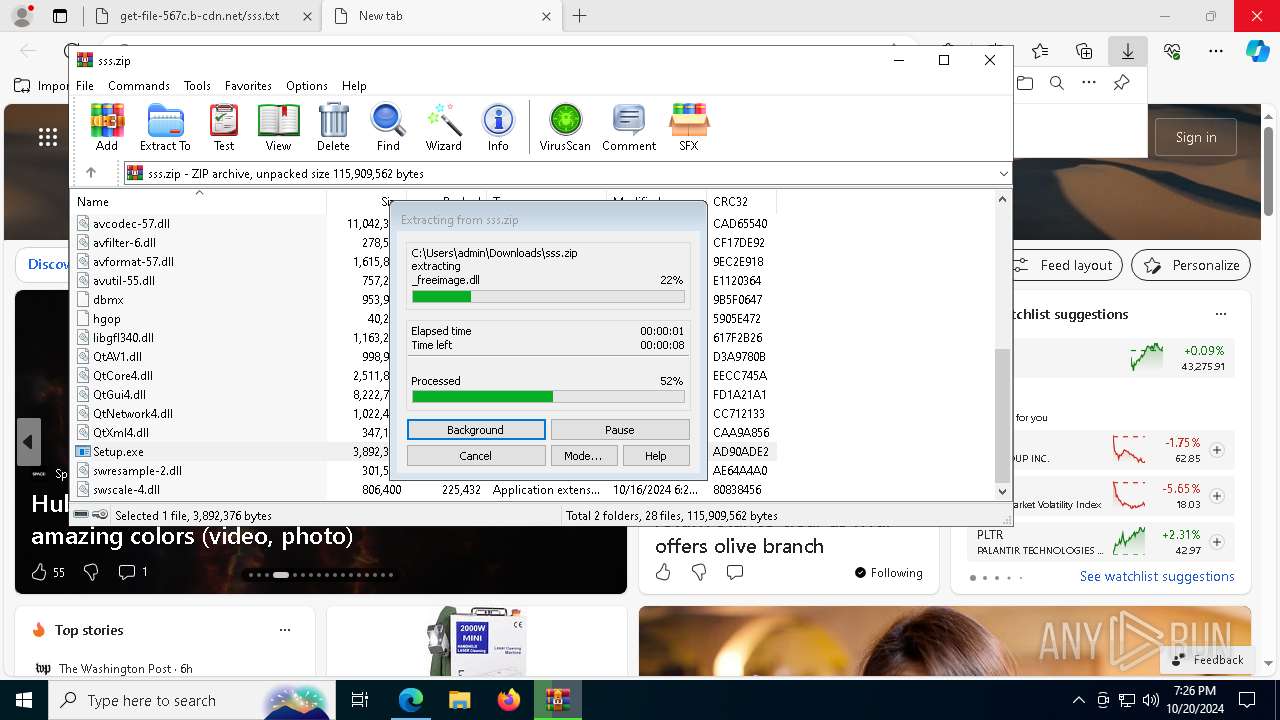Open the Find tool

tap(388, 127)
